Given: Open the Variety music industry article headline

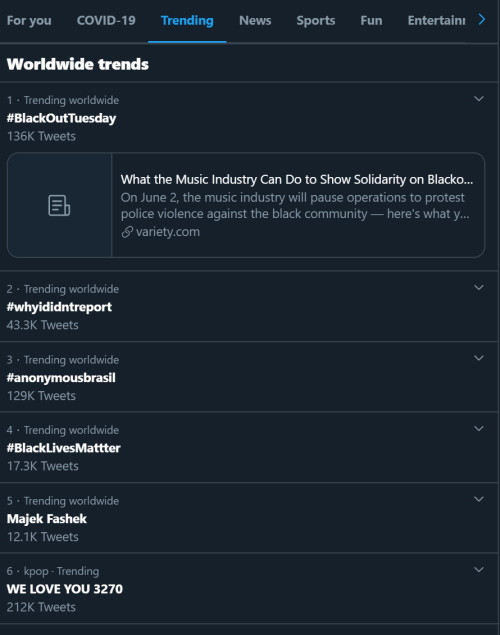Looking at the screenshot, I should tap(297, 179).
